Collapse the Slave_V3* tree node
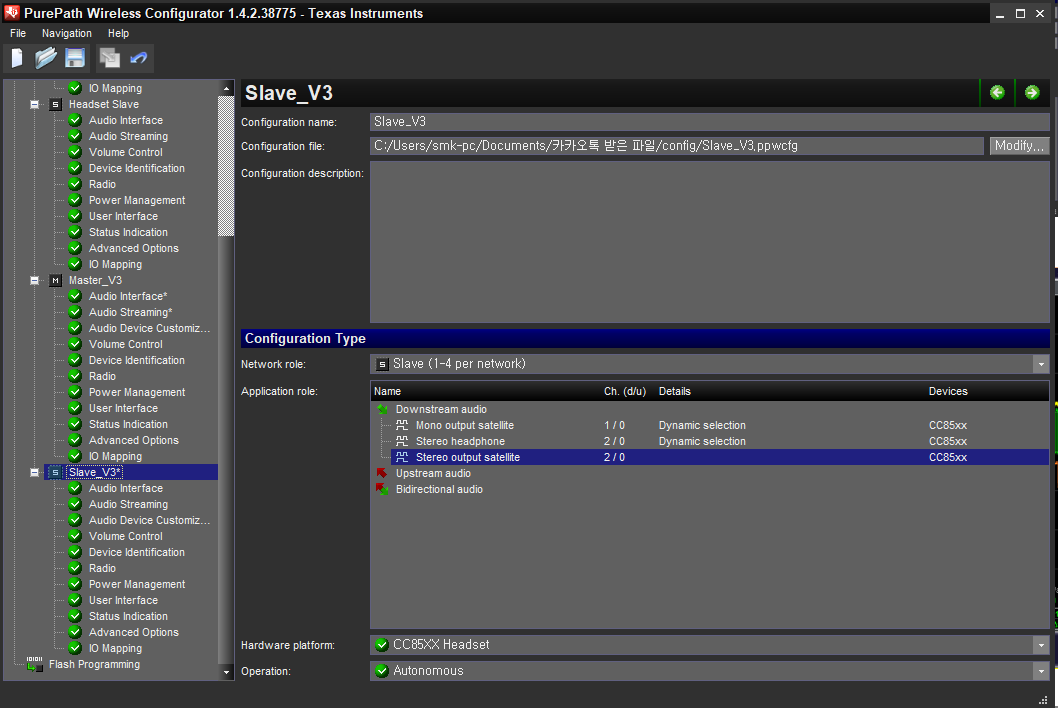Screen dimensions: 1058x708 pos(34,472)
